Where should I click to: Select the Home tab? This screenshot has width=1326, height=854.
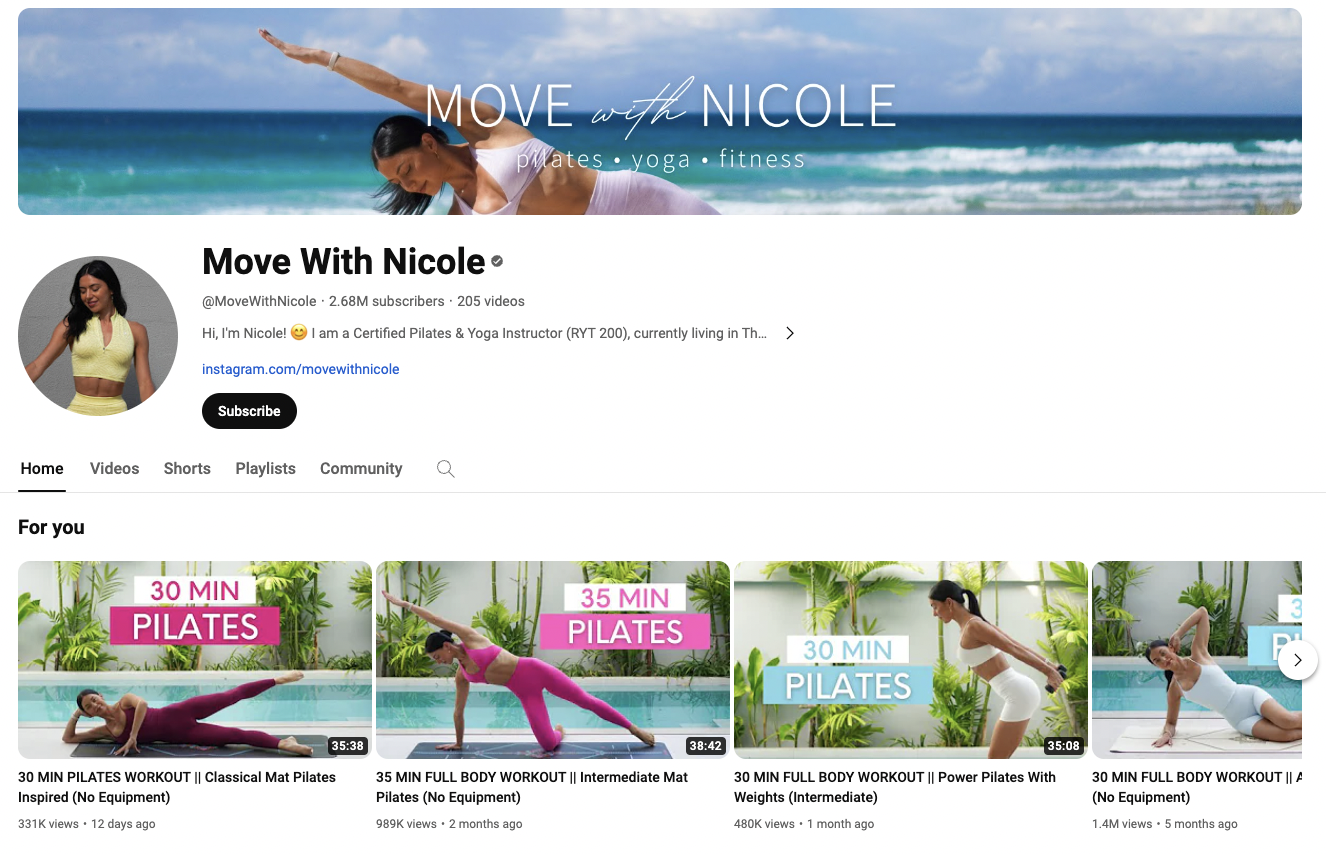tap(42, 468)
